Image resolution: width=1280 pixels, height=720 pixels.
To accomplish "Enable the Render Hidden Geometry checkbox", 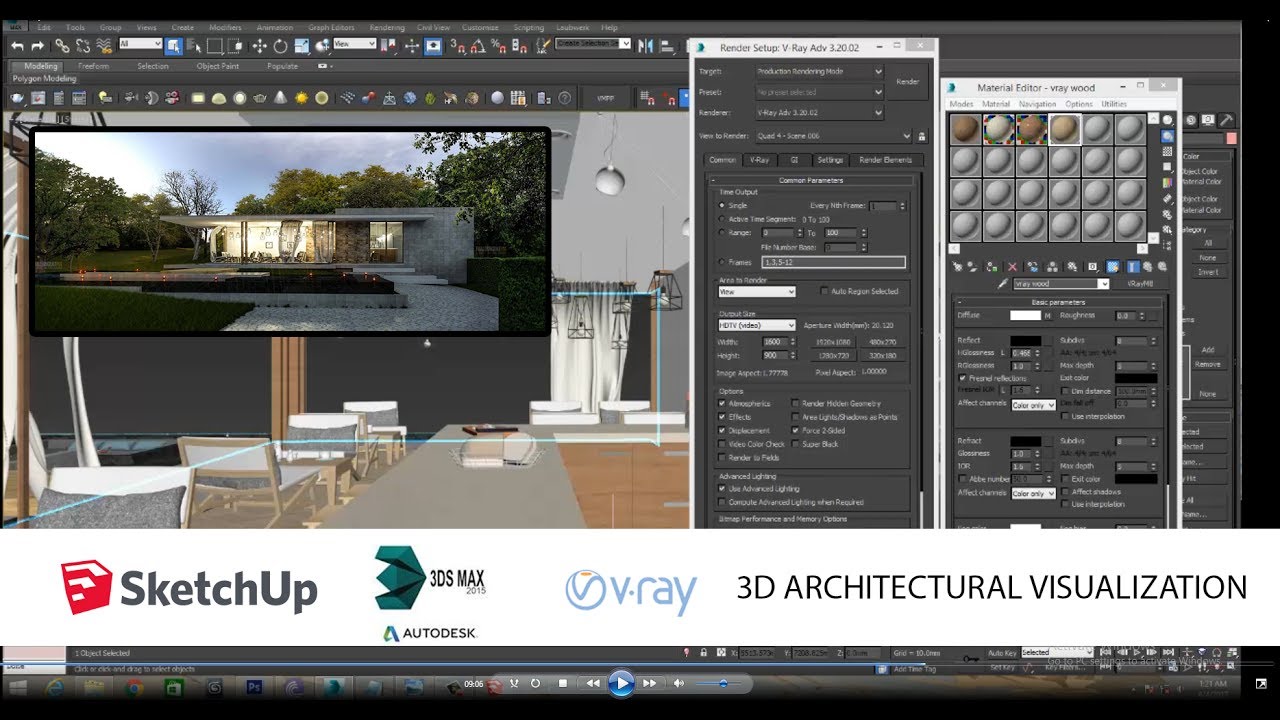I will coord(796,403).
